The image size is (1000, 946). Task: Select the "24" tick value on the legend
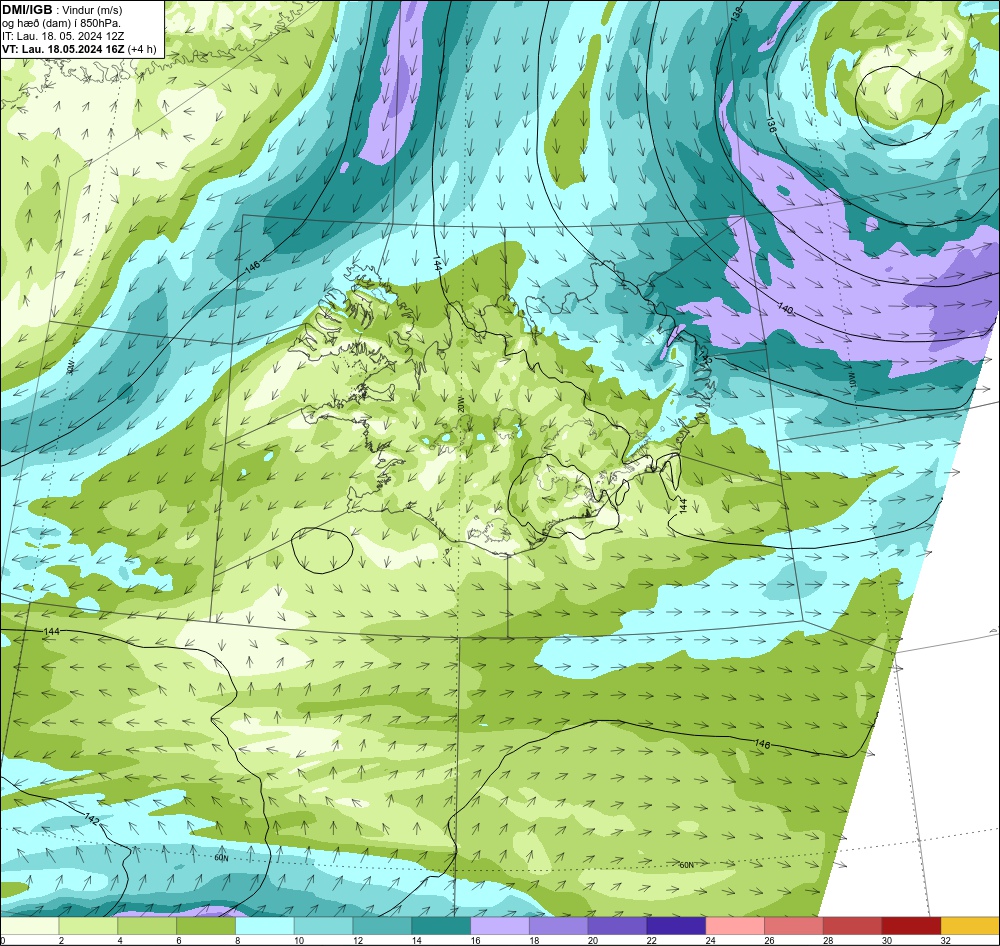click(710, 940)
